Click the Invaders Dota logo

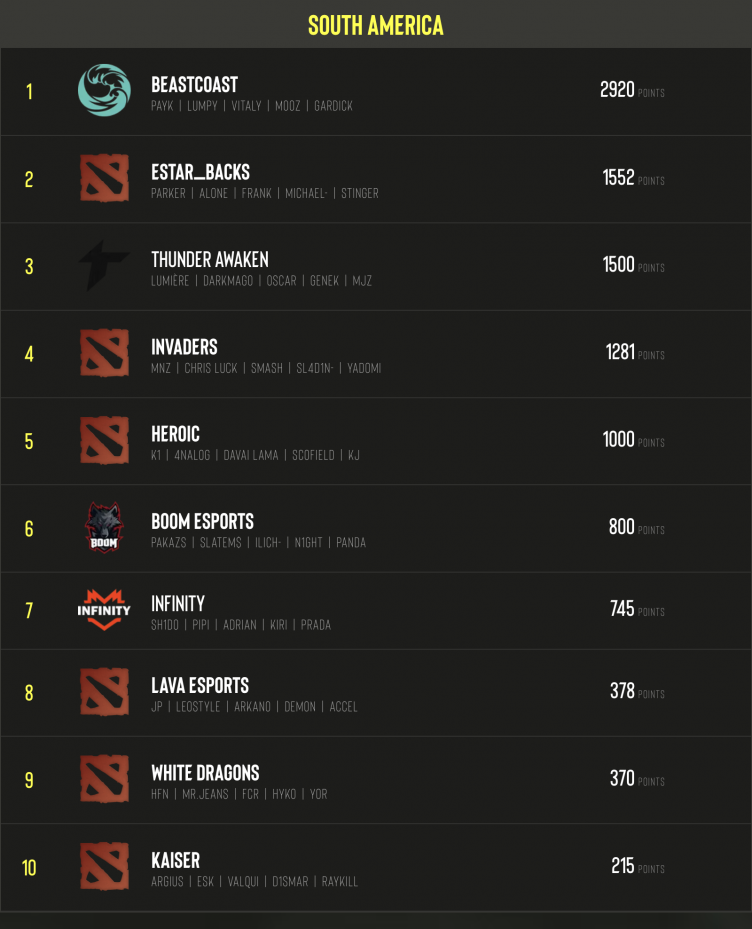104,354
